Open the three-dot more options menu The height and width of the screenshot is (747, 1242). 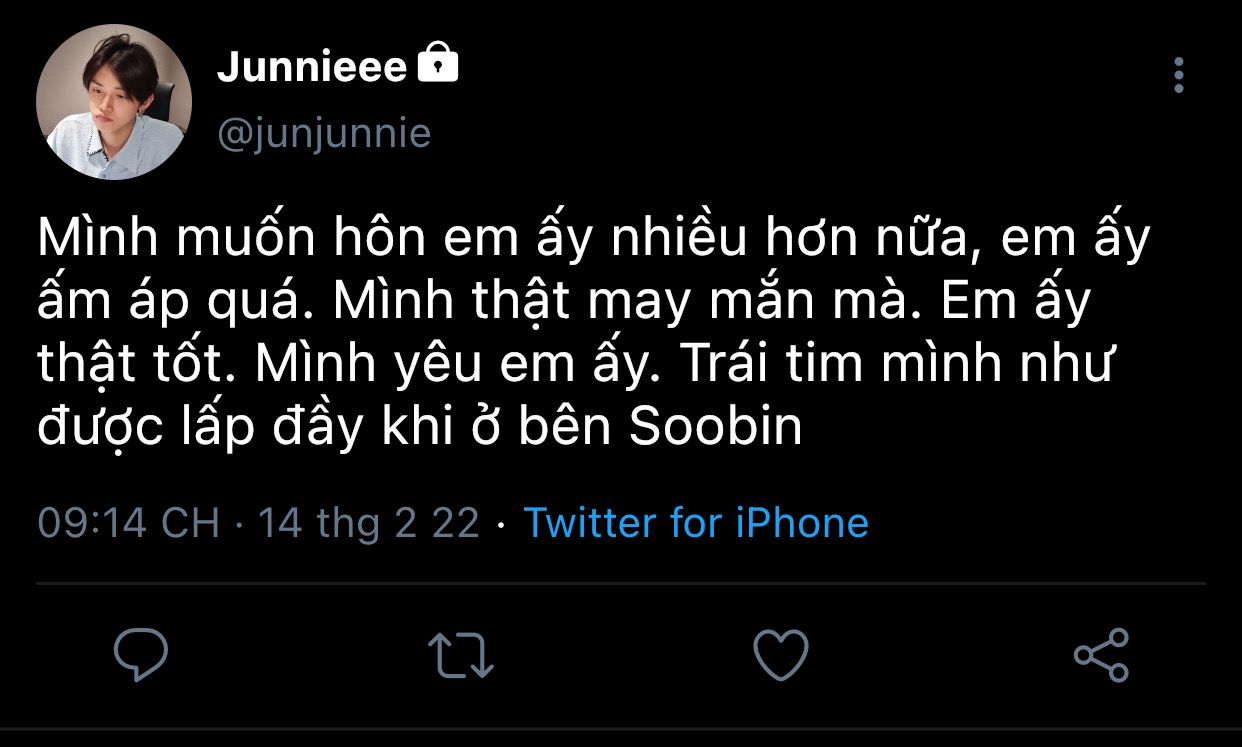click(1179, 75)
